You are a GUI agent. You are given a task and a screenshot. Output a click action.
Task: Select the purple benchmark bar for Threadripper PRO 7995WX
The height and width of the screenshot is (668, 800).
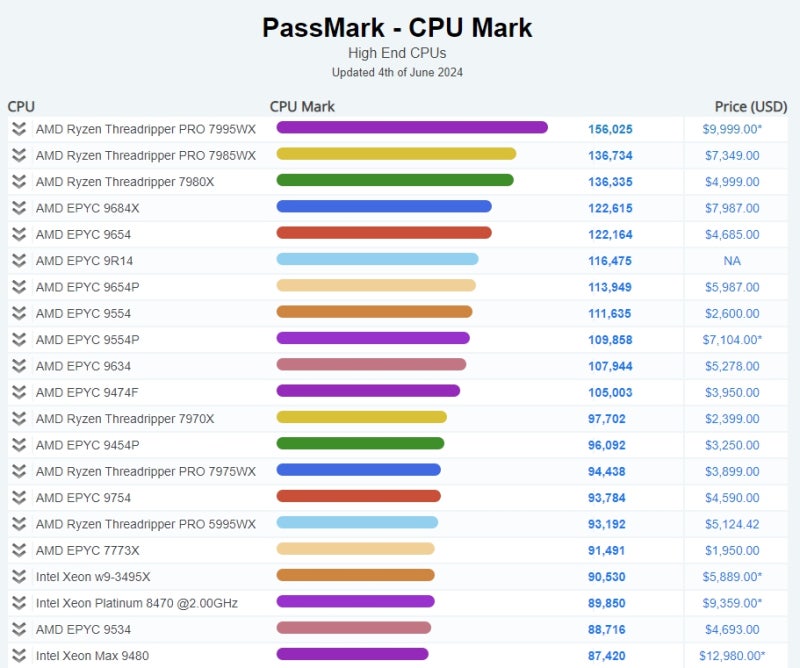[x=410, y=129]
